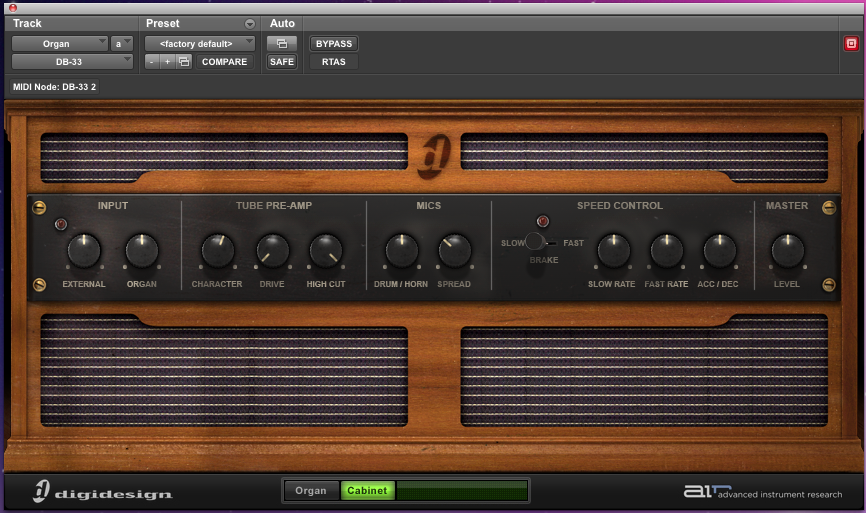
Task: Click the Auto header label
Action: [x=282, y=23]
